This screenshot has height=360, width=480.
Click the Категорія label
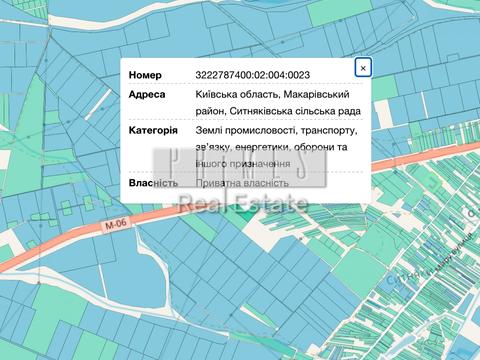(x=153, y=130)
